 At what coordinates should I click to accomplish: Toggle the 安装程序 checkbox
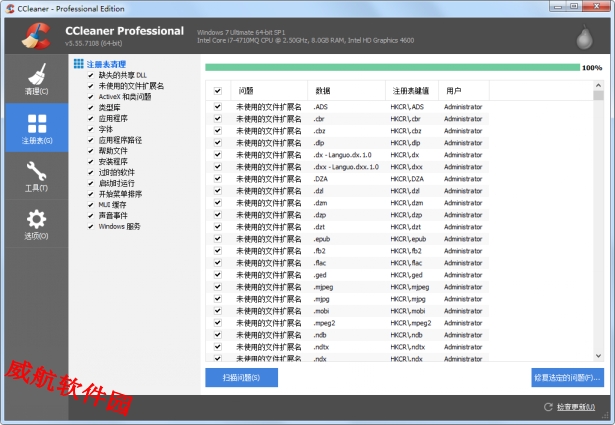pyautogui.click(x=91, y=162)
